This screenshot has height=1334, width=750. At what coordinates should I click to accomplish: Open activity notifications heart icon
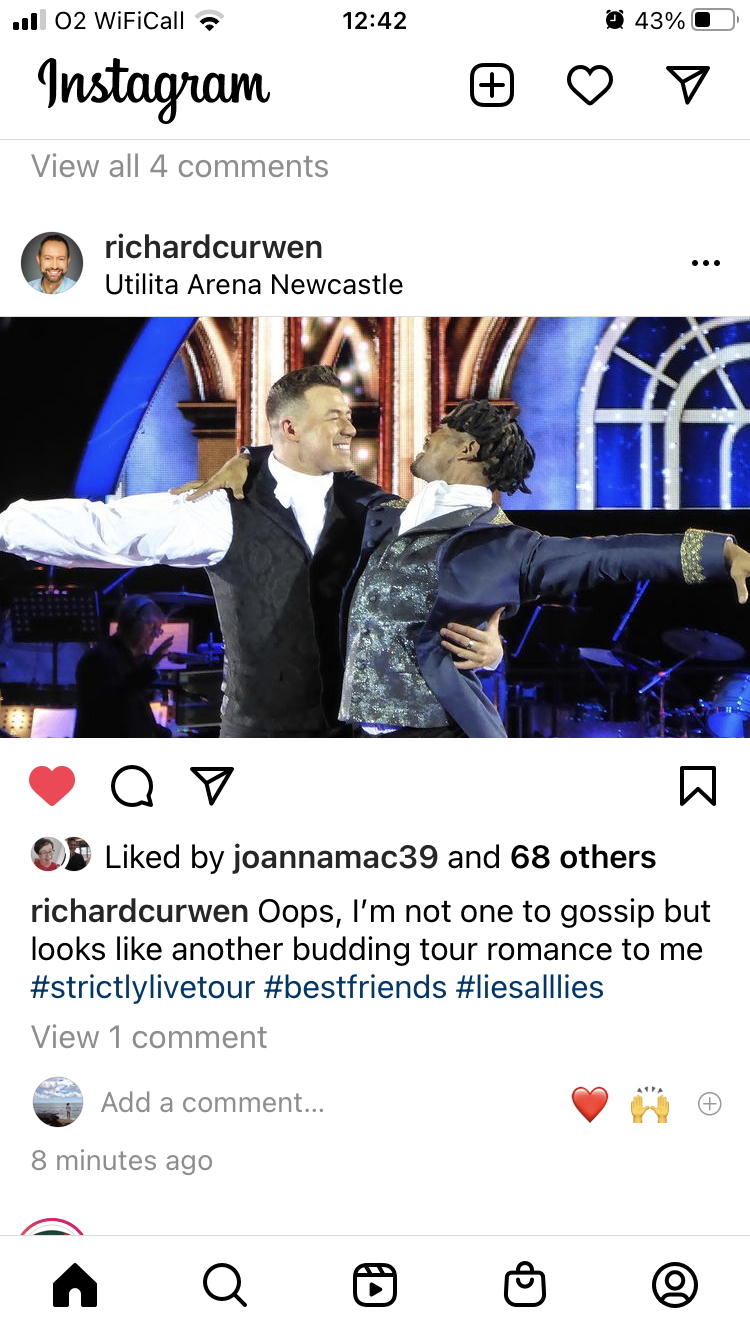tap(590, 85)
